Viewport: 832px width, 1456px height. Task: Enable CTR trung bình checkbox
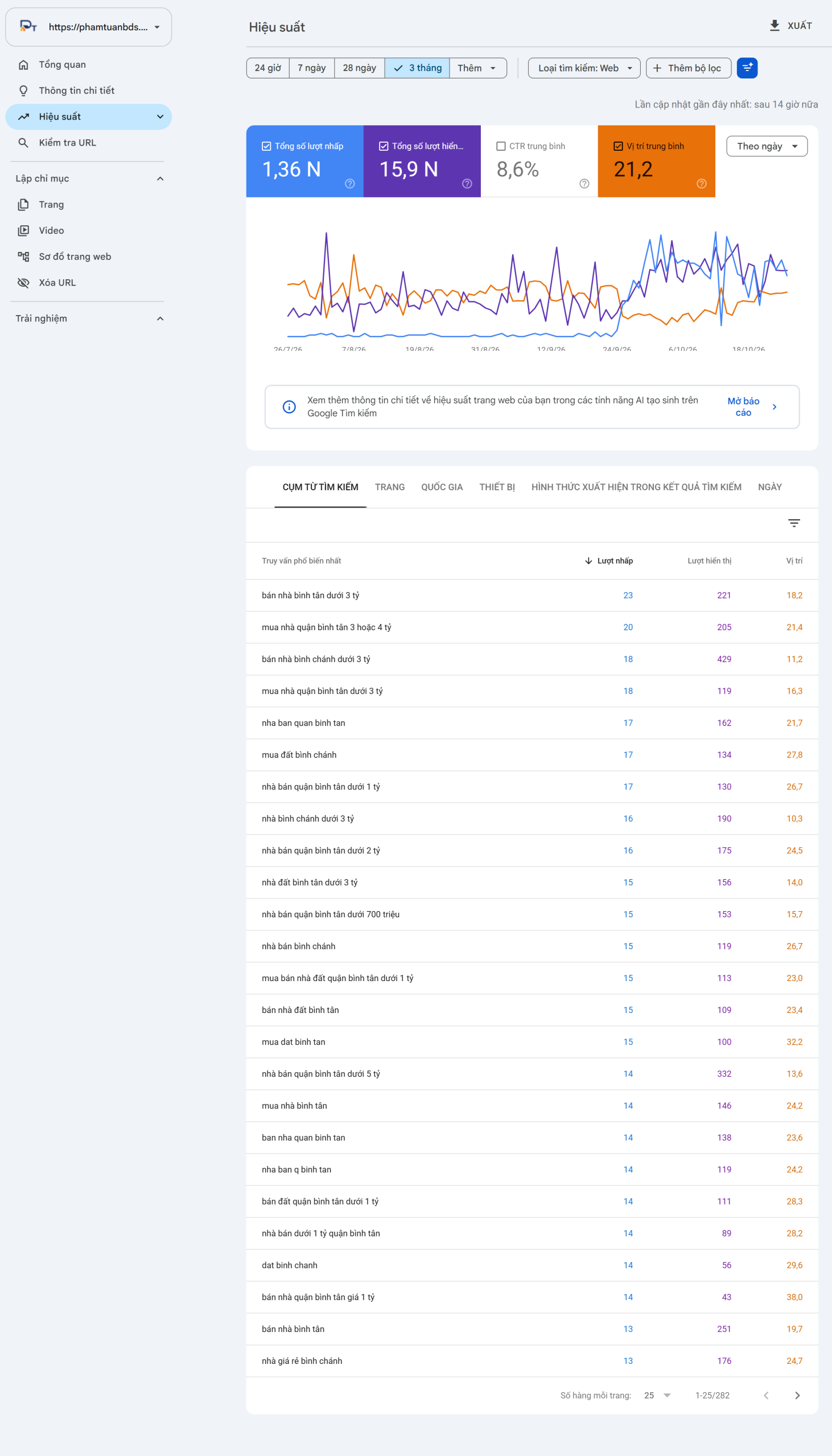(x=501, y=146)
